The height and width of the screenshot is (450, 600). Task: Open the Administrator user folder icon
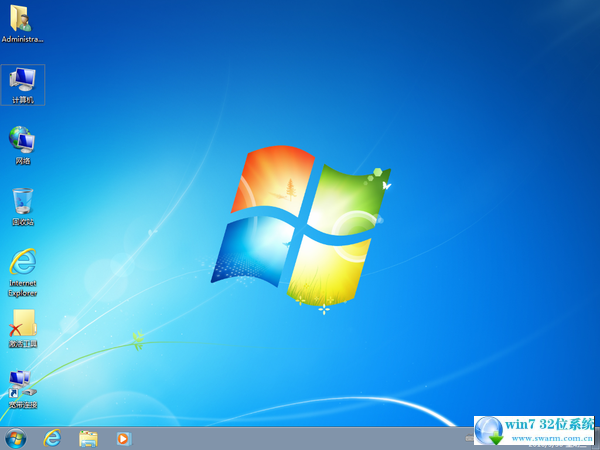(x=22, y=20)
